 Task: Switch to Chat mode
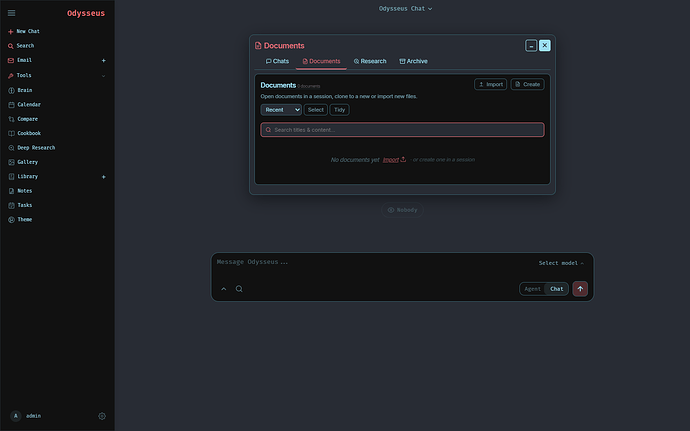pyautogui.click(x=557, y=289)
